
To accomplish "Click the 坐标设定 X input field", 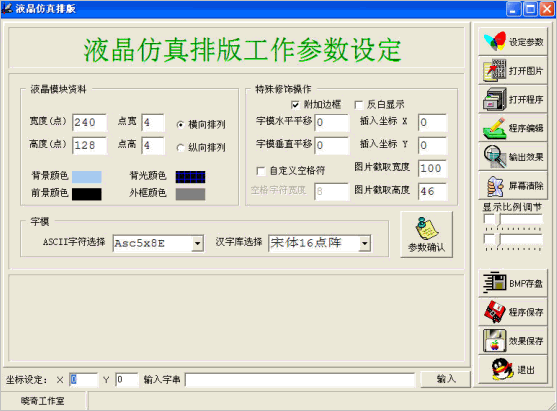I will (x=83, y=380).
